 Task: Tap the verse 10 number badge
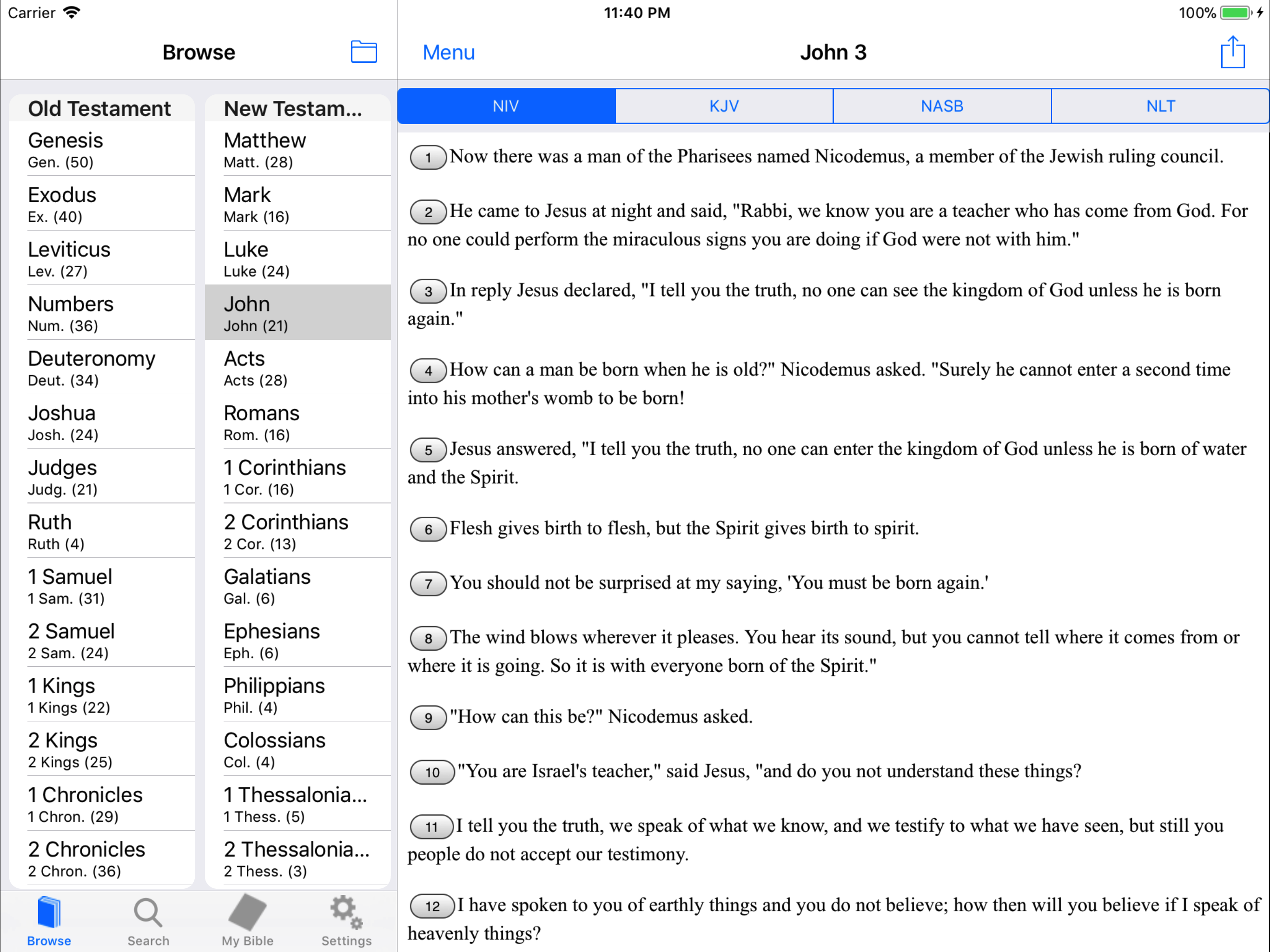[x=432, y=772]
